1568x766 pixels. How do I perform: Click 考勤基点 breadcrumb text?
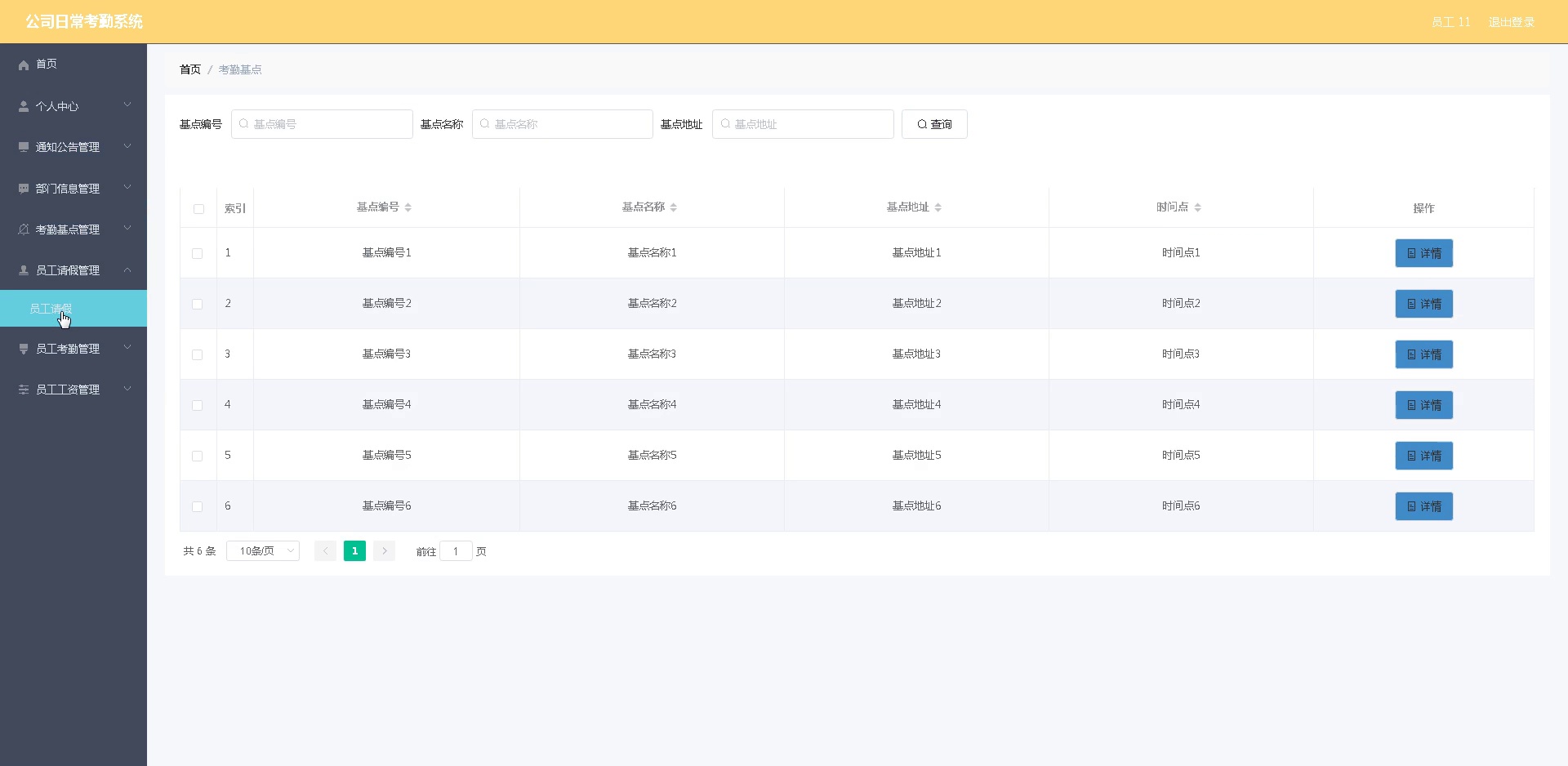pos(240,69)
